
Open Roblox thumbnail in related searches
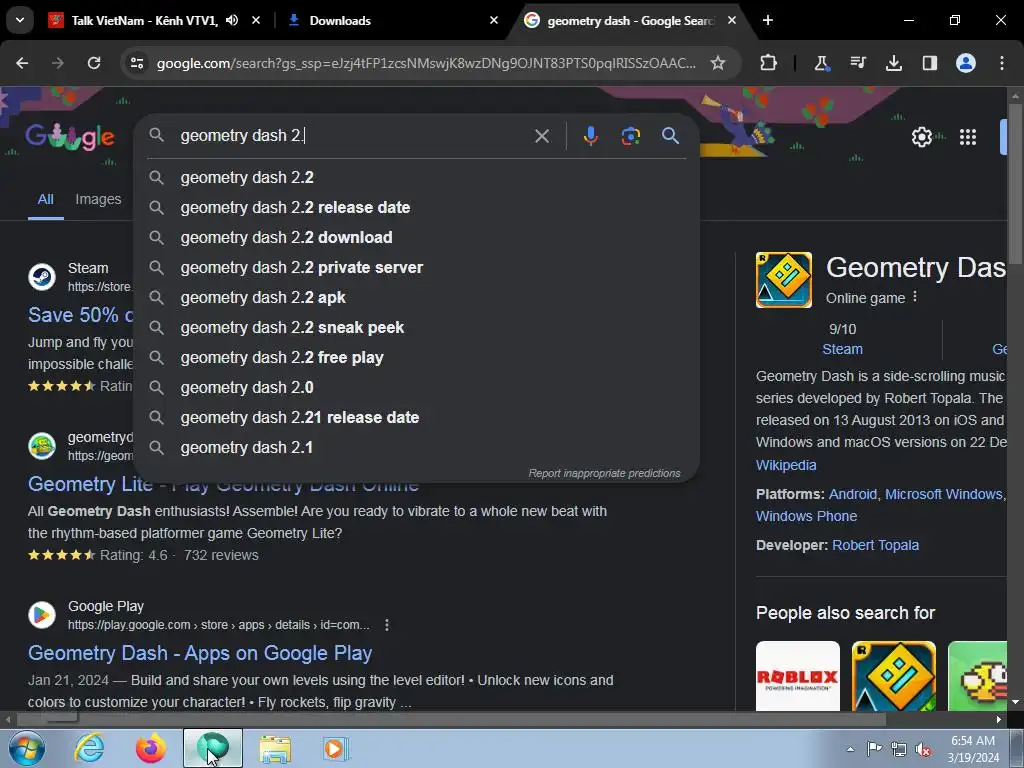(797, 676)
